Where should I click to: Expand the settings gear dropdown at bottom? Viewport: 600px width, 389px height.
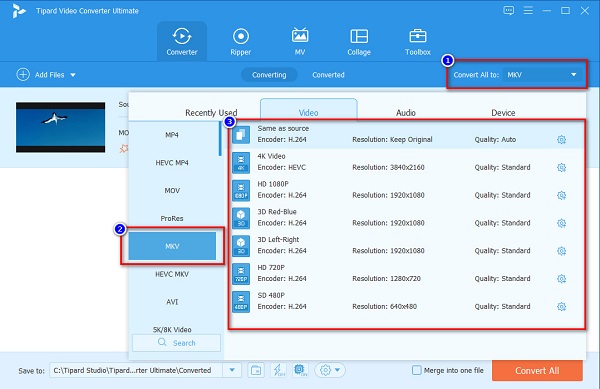point(330,370)
